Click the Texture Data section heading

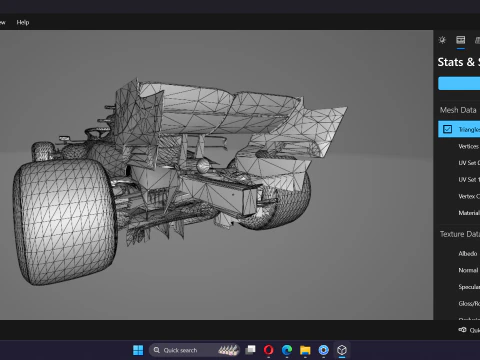point(460,234)
